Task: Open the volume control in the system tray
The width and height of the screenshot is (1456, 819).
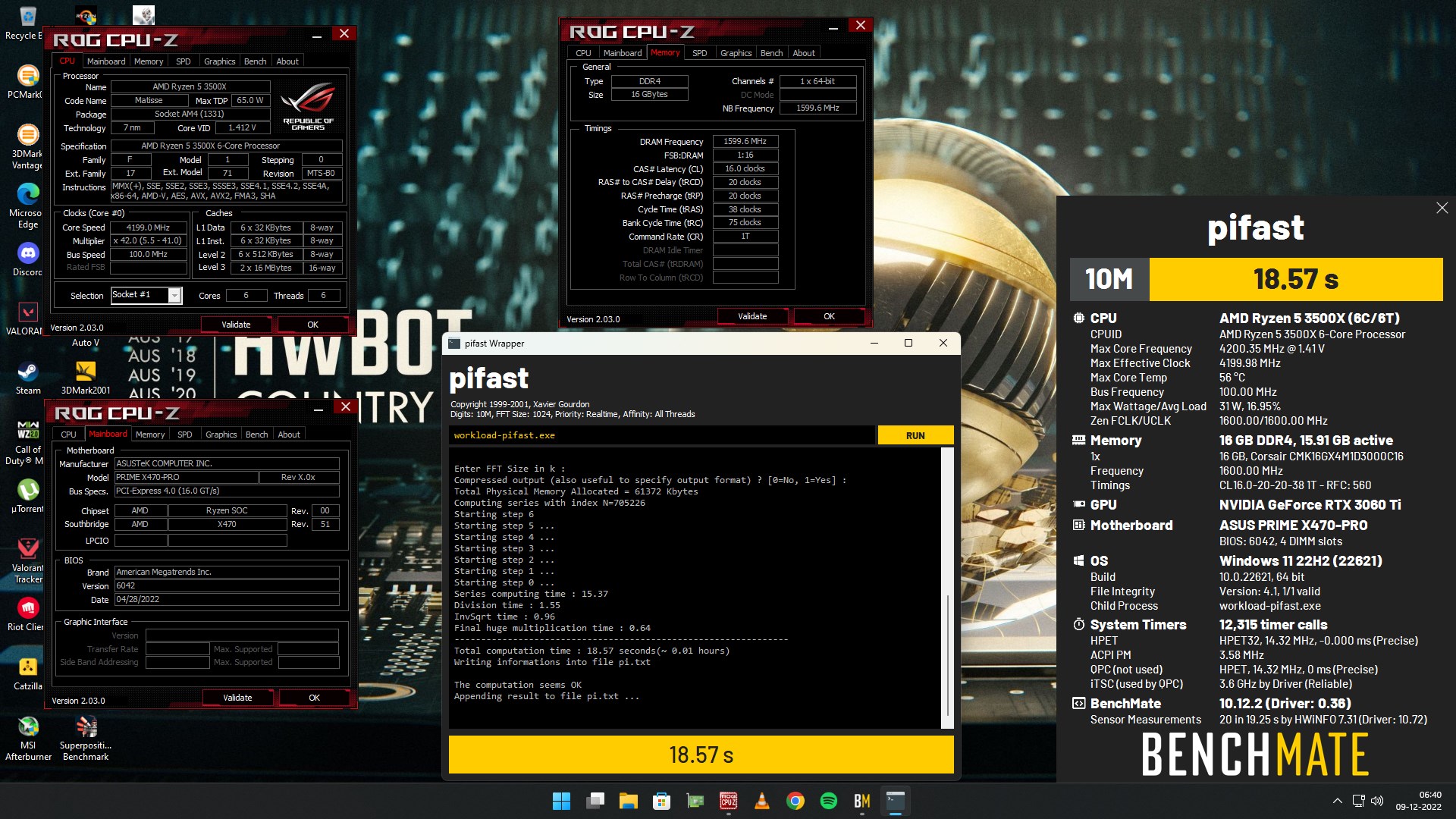Action: (1377, 801)
